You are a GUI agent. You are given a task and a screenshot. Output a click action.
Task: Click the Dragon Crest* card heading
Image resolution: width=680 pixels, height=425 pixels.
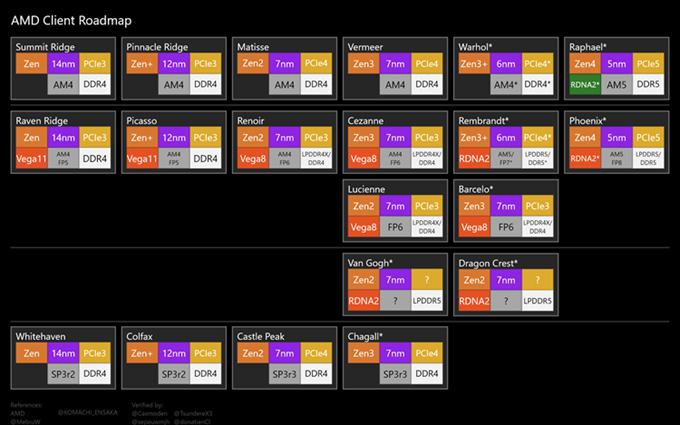[488, 263]
